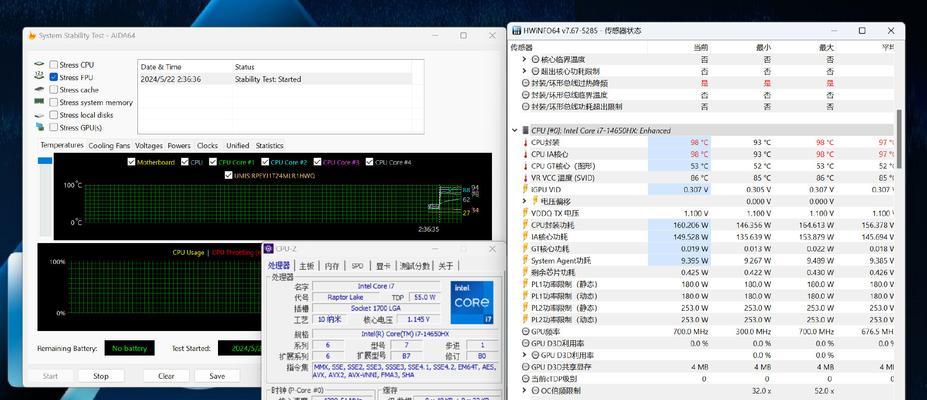
Task: Click the lightning icon beside PL1功率限制 (静态)
Action: (526, 284)
